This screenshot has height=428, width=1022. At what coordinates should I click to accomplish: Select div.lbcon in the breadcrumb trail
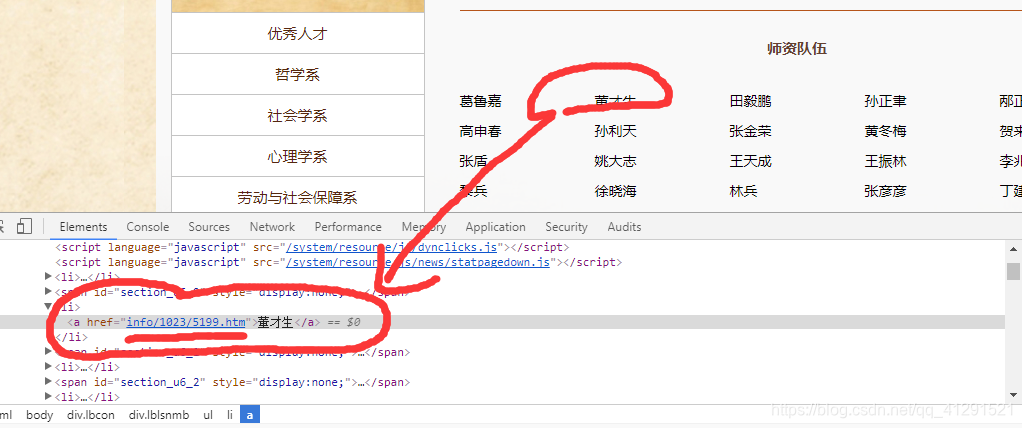pyautogui.click(x=91, y=414)
